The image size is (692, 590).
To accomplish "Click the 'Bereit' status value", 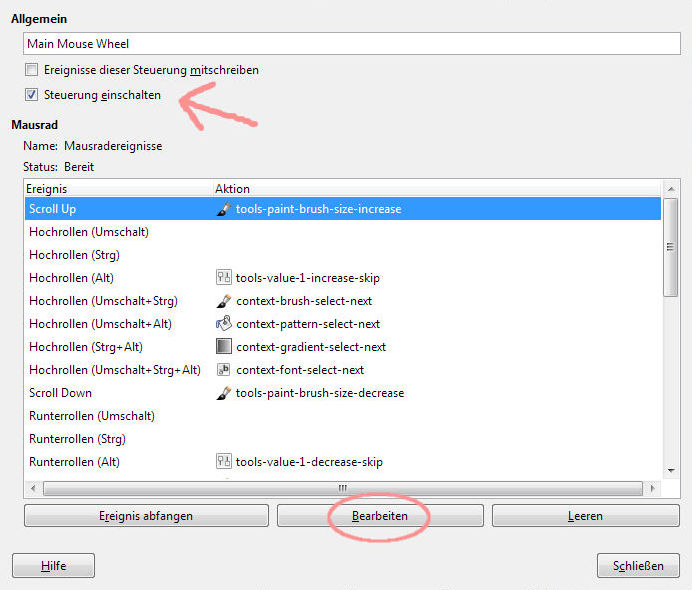I will point(79,167).
